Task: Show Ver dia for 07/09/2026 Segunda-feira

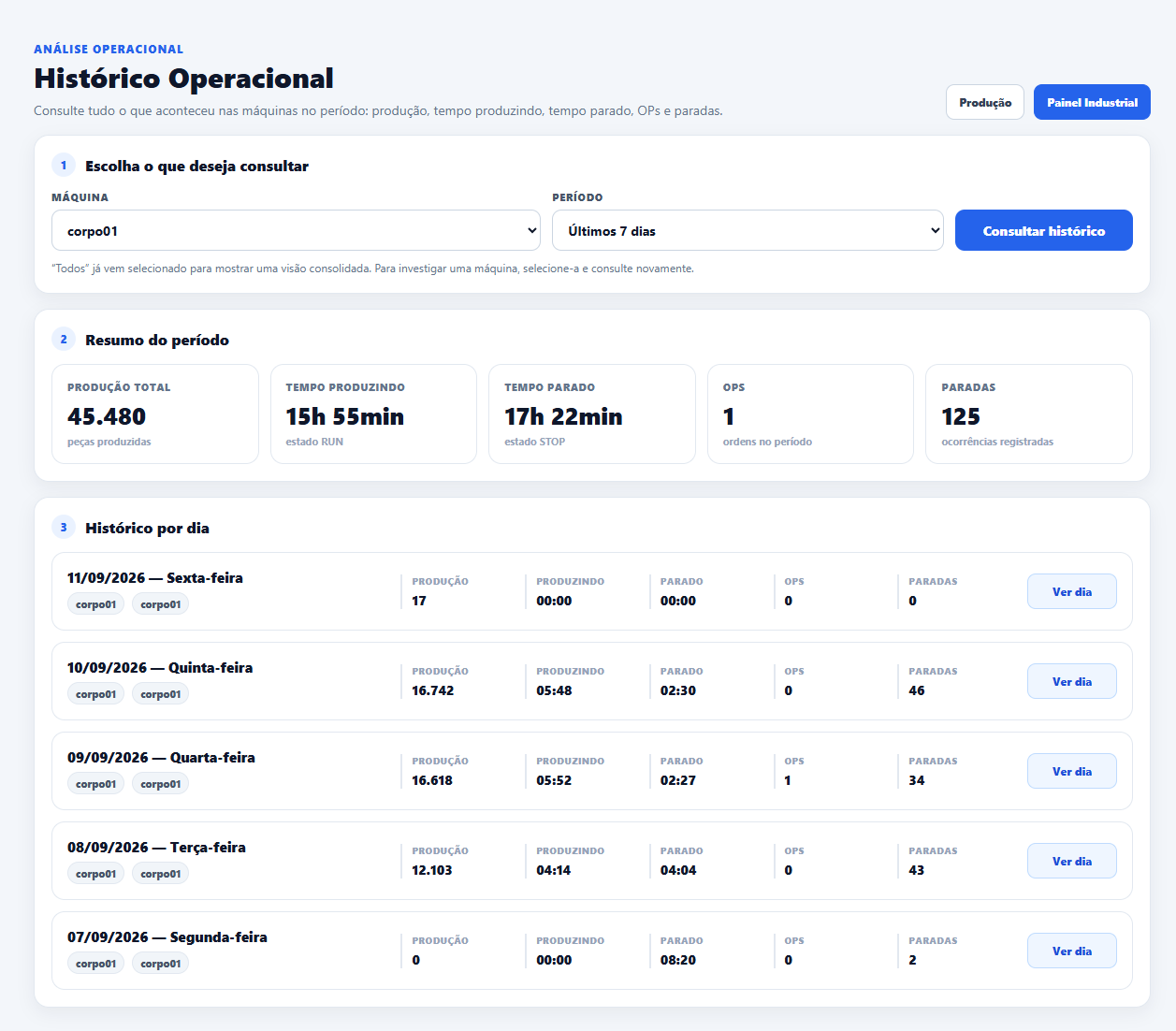Action: point(1071,951)
